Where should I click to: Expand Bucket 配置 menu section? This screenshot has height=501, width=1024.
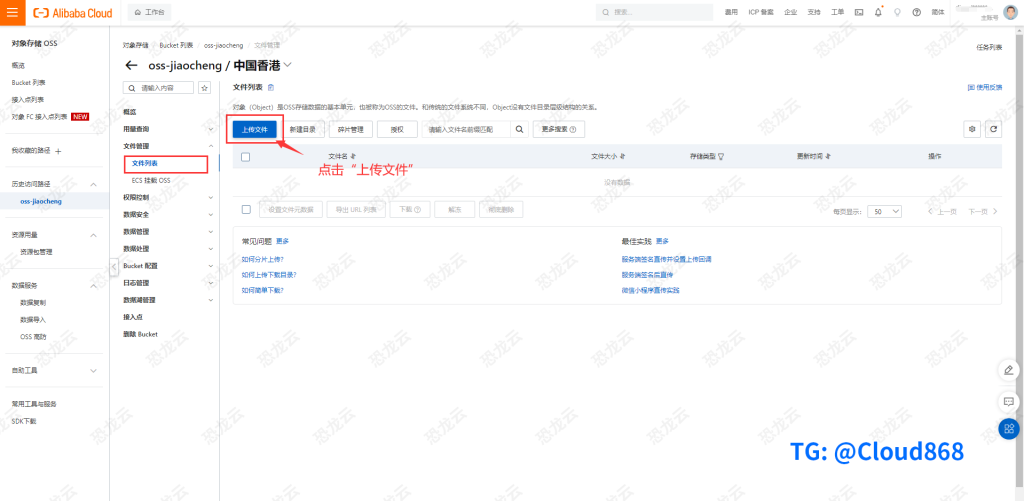tap(210, 266)
